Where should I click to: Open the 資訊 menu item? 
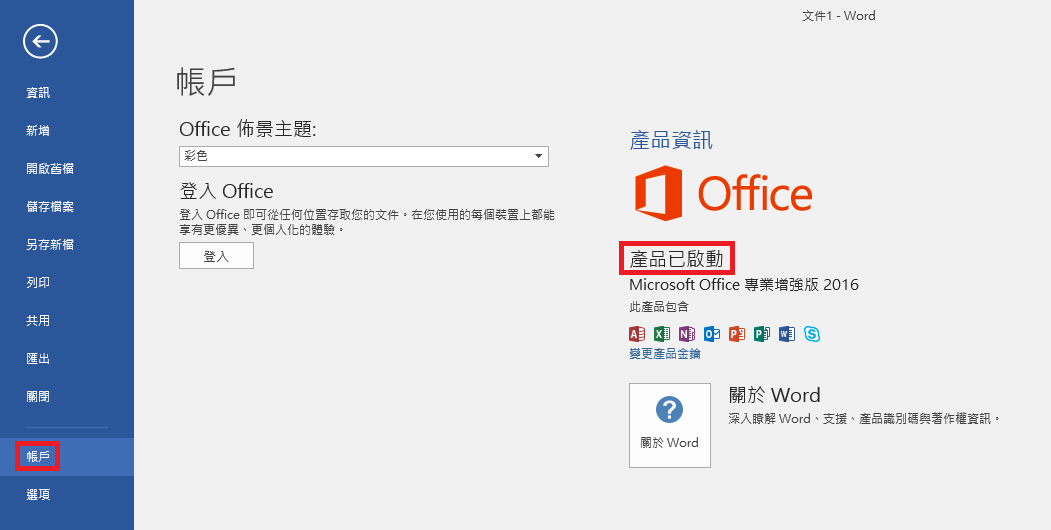point(38,93)
